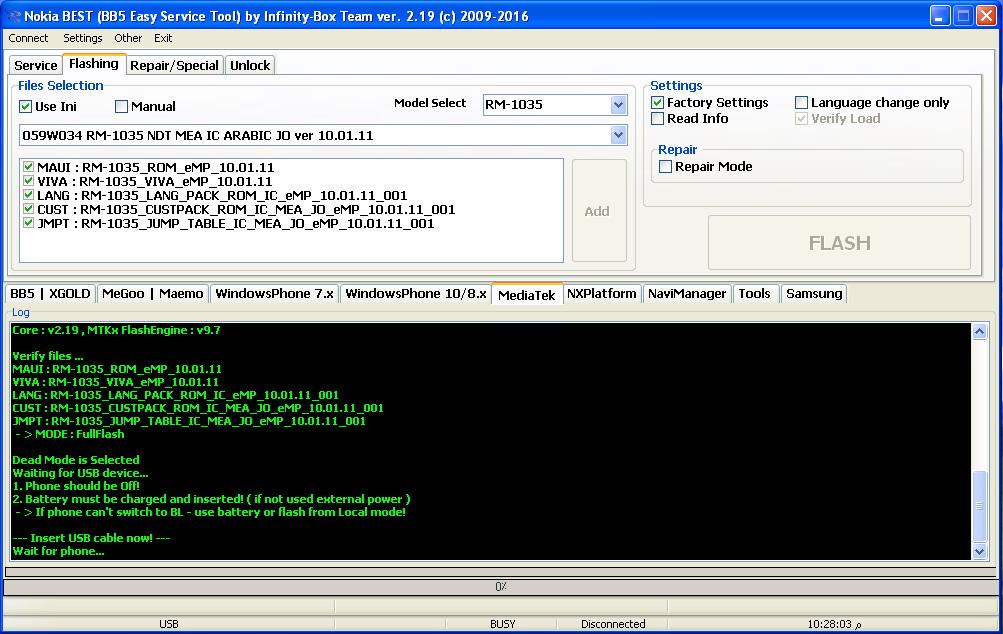Uncheck the MAUI file checkbox
Screen dimensions: 1003x634
pyautogui.click(x=28, y=167)
